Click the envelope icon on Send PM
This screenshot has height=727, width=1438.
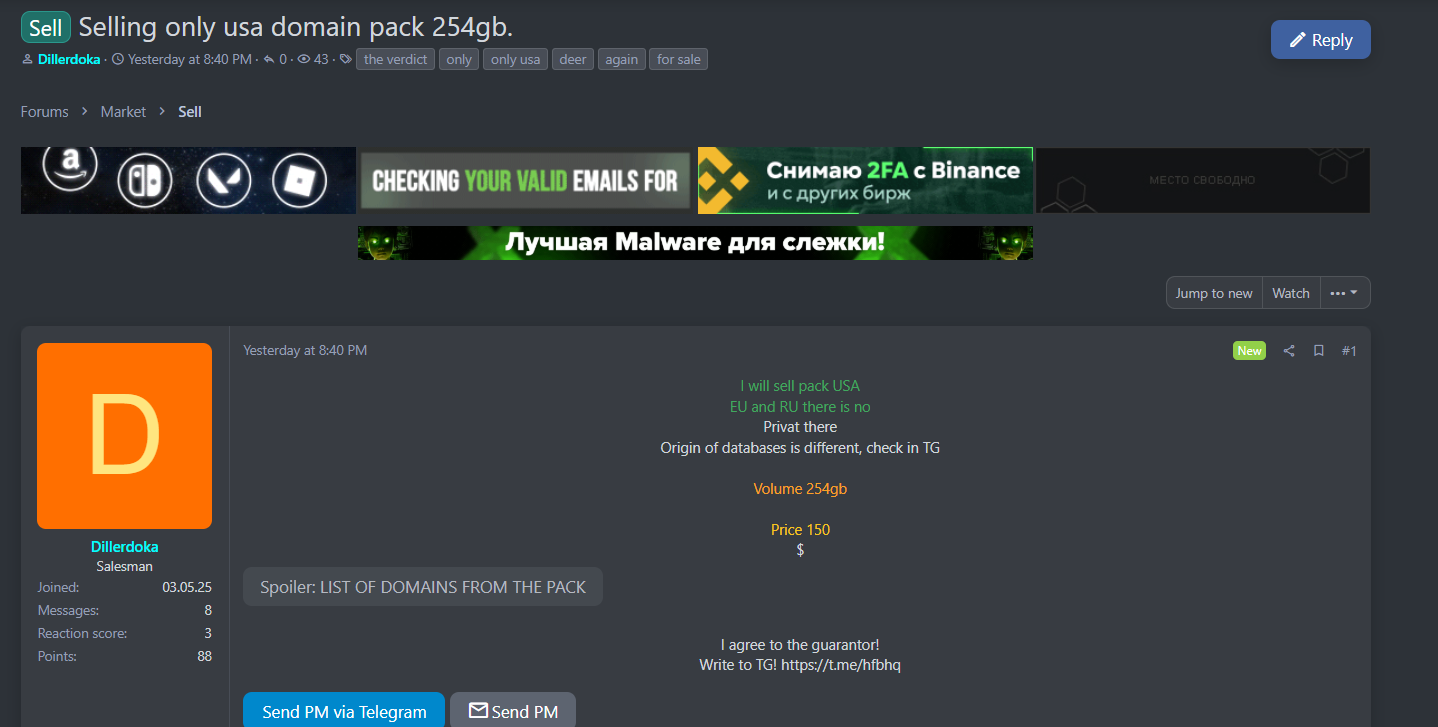(478, 711)
